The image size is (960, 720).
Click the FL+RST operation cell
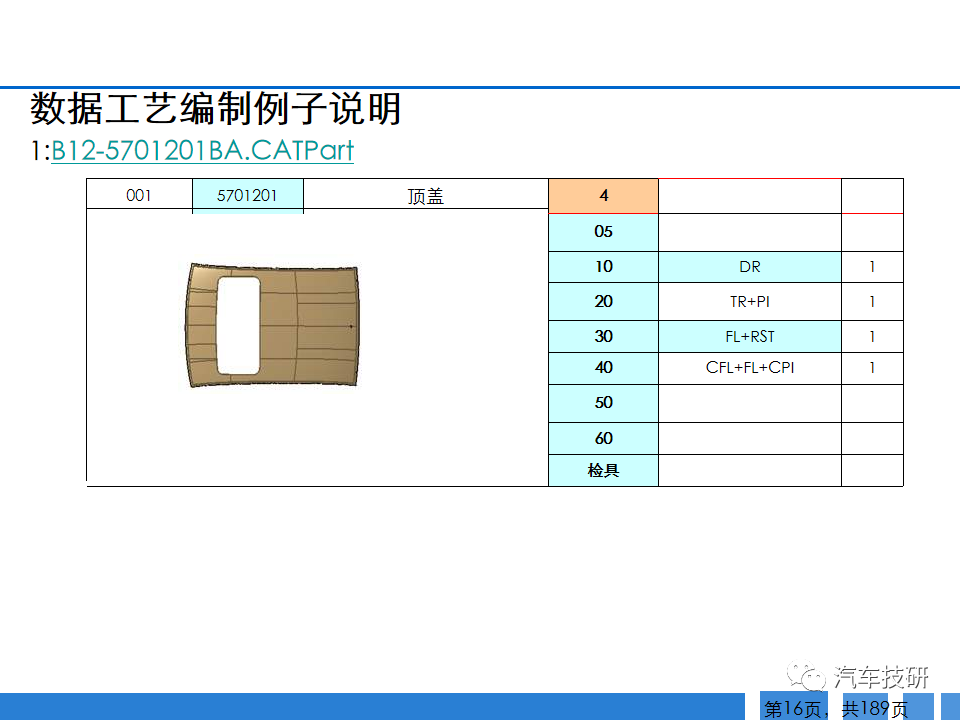tap(750, 336)
